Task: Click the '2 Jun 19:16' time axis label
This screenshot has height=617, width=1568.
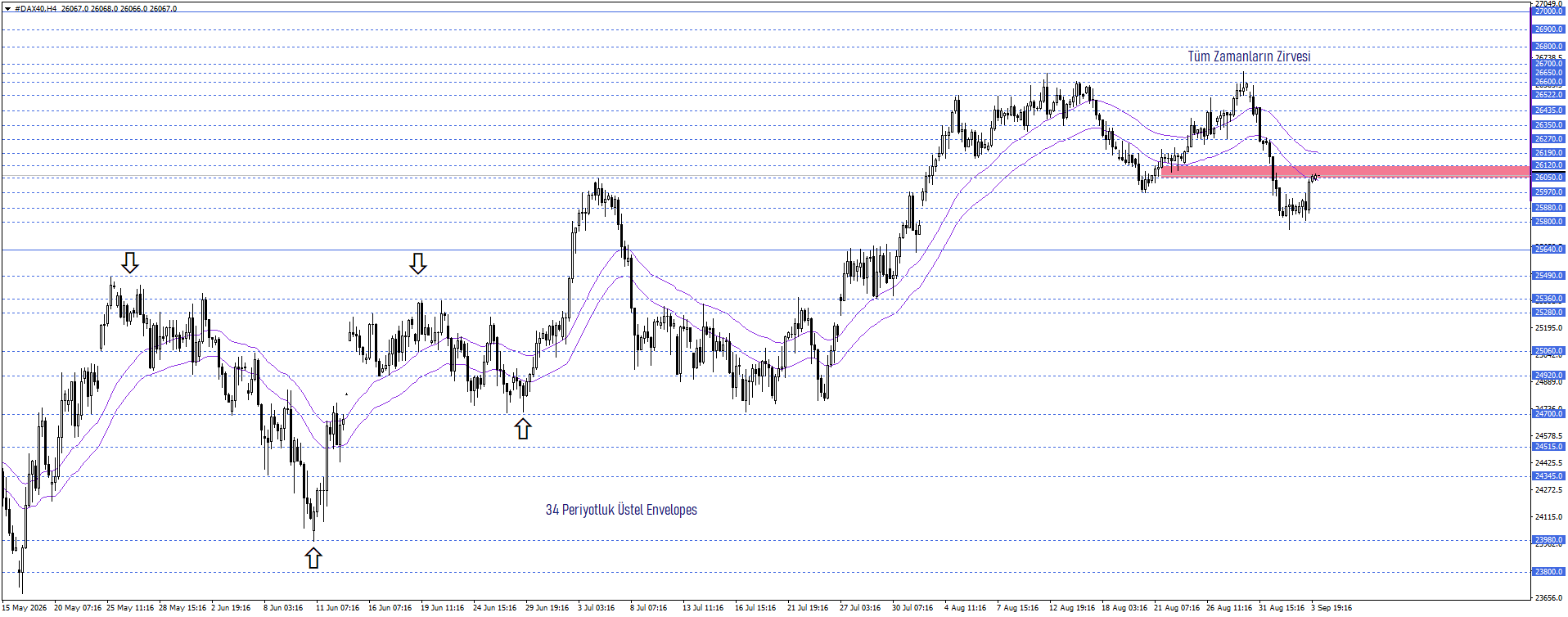Action: [x=231, y=608]
